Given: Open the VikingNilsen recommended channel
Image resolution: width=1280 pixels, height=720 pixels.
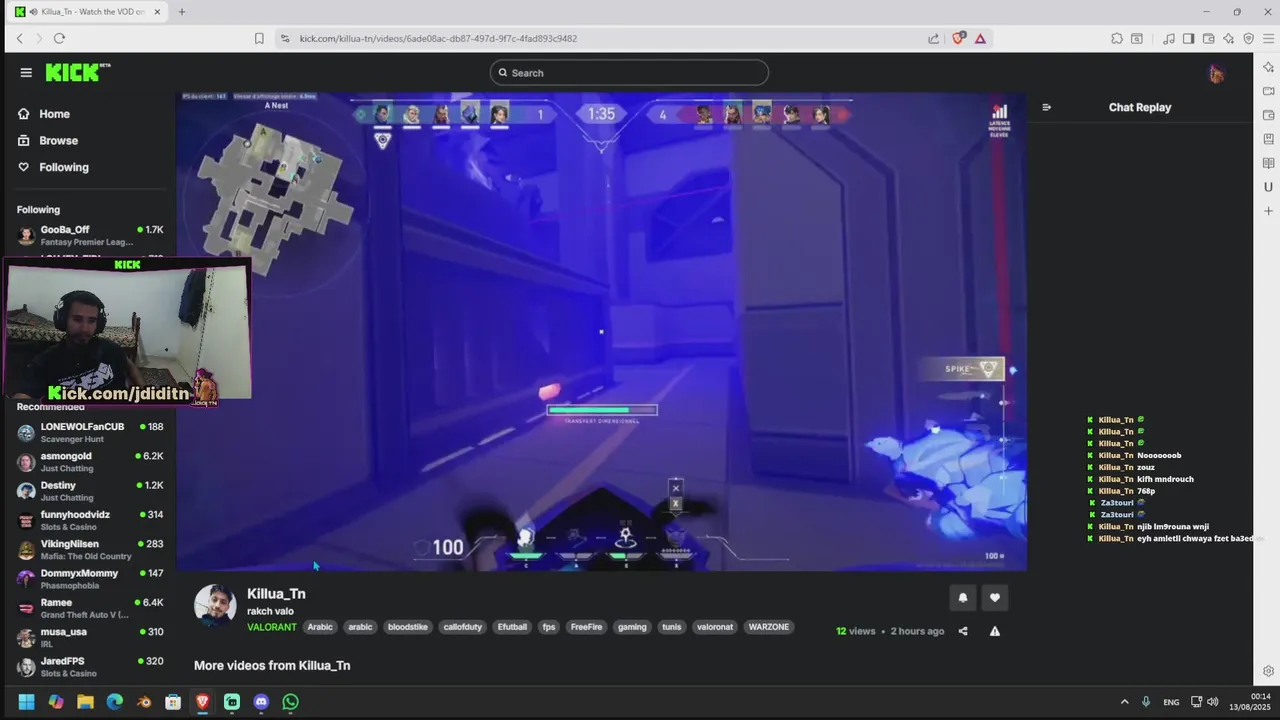Looking at the screenshot, I should [90, 550].
